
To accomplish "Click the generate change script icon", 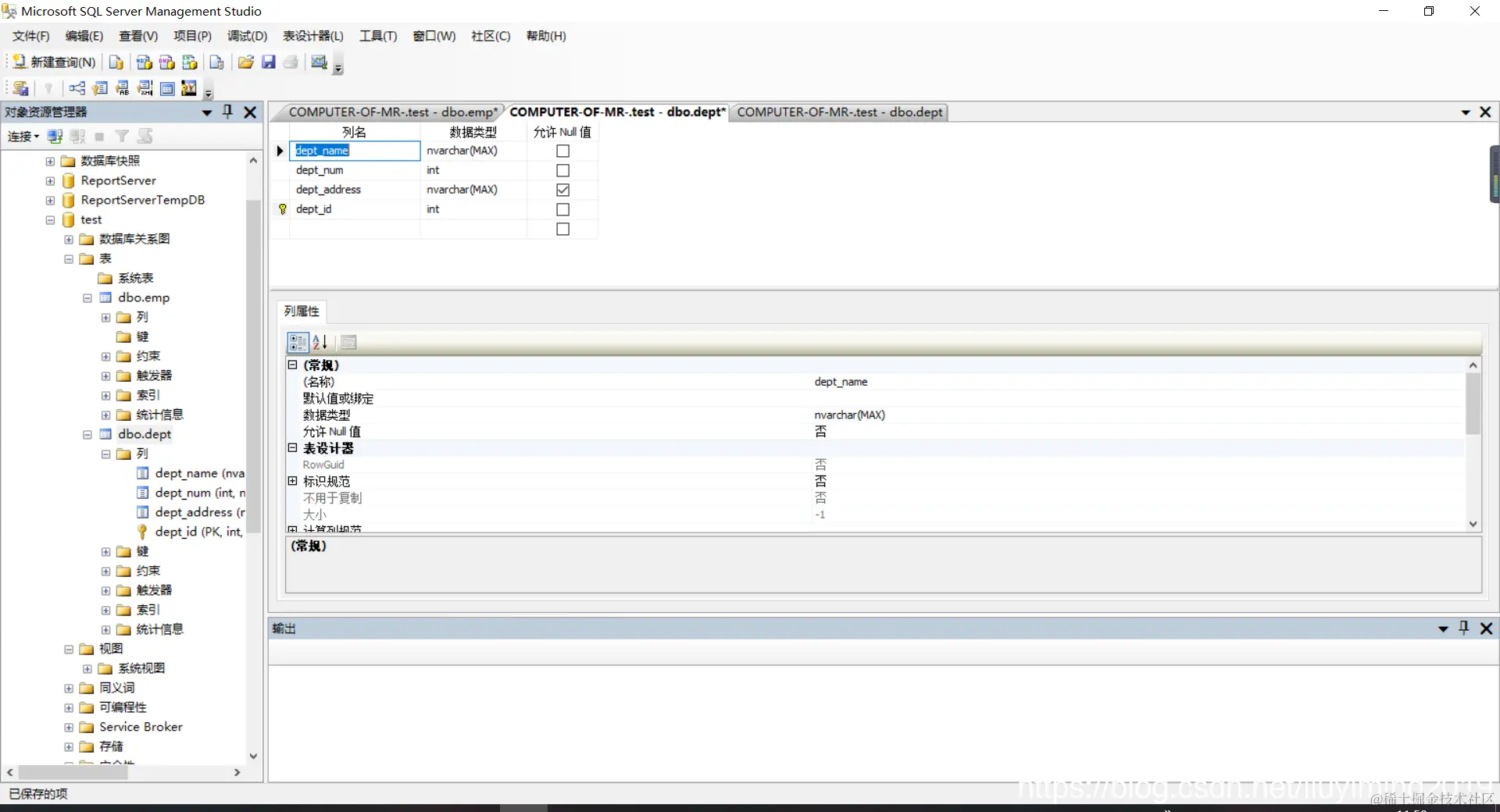I will click(x=21, y=88).
